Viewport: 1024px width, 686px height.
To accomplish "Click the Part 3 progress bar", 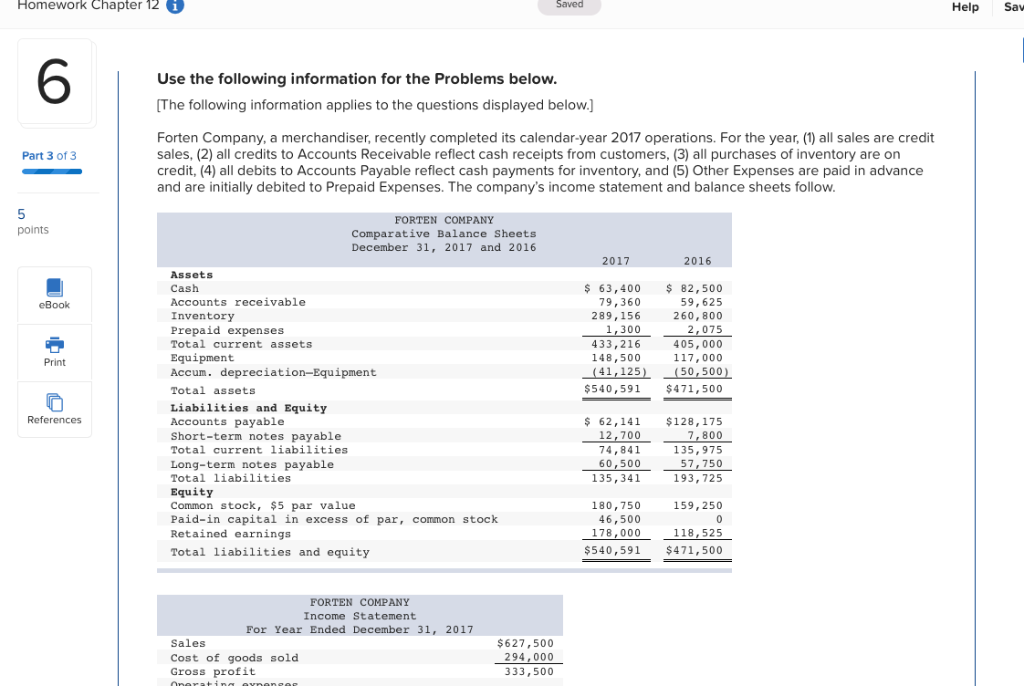I will click(52, 172).
